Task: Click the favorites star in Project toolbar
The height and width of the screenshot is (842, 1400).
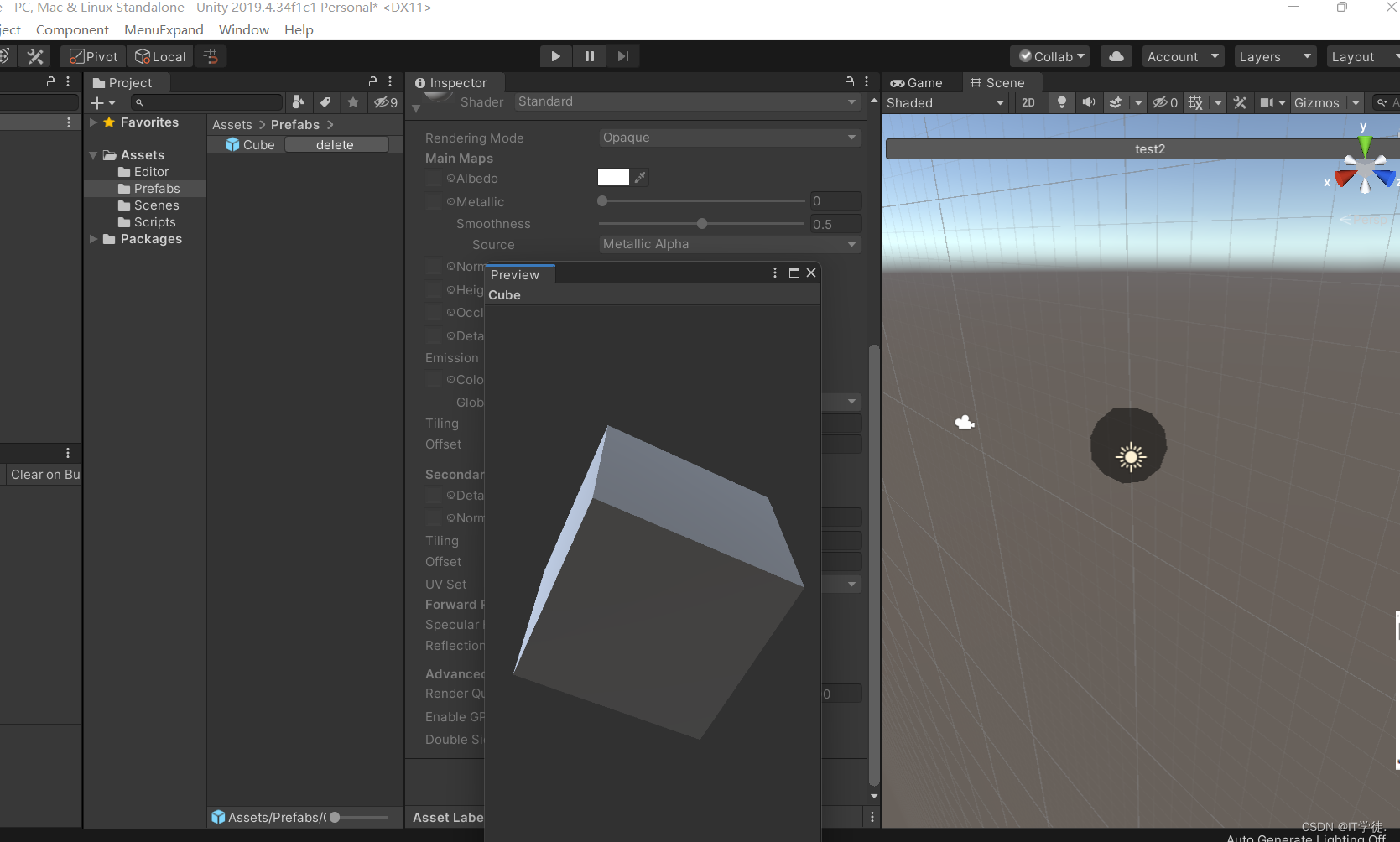Action: pyautogui.click(x=353, y=102)
